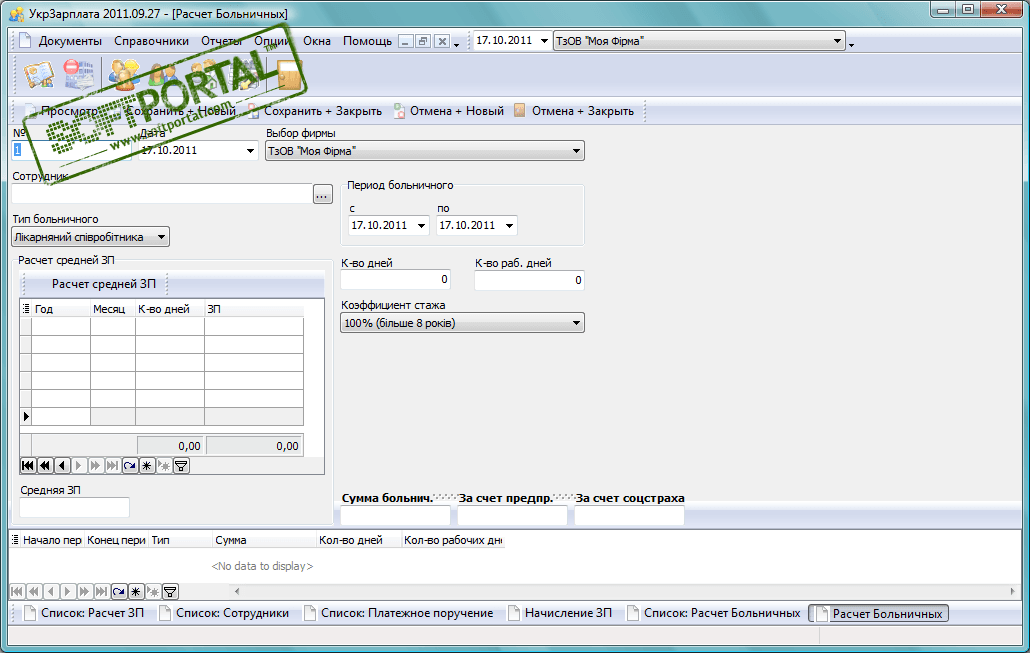Open filter funnel in bottom grid navigator
This screenshot has height=653, width=1030.
click(170, 591)
